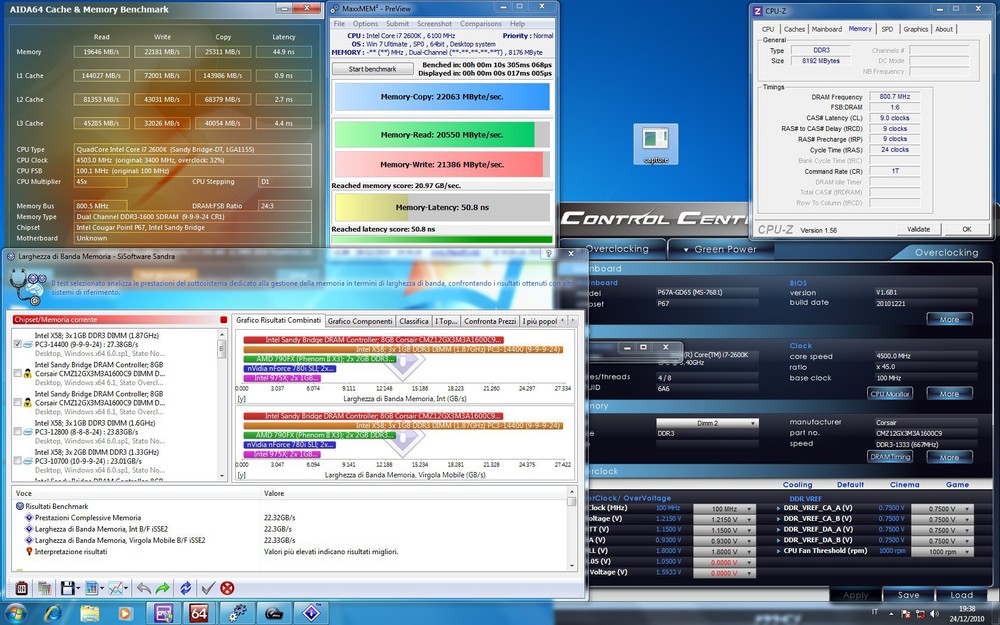Click the Sandra save results disk icon
Viewport: 1000px width, 625px height.
pos(67,588)
